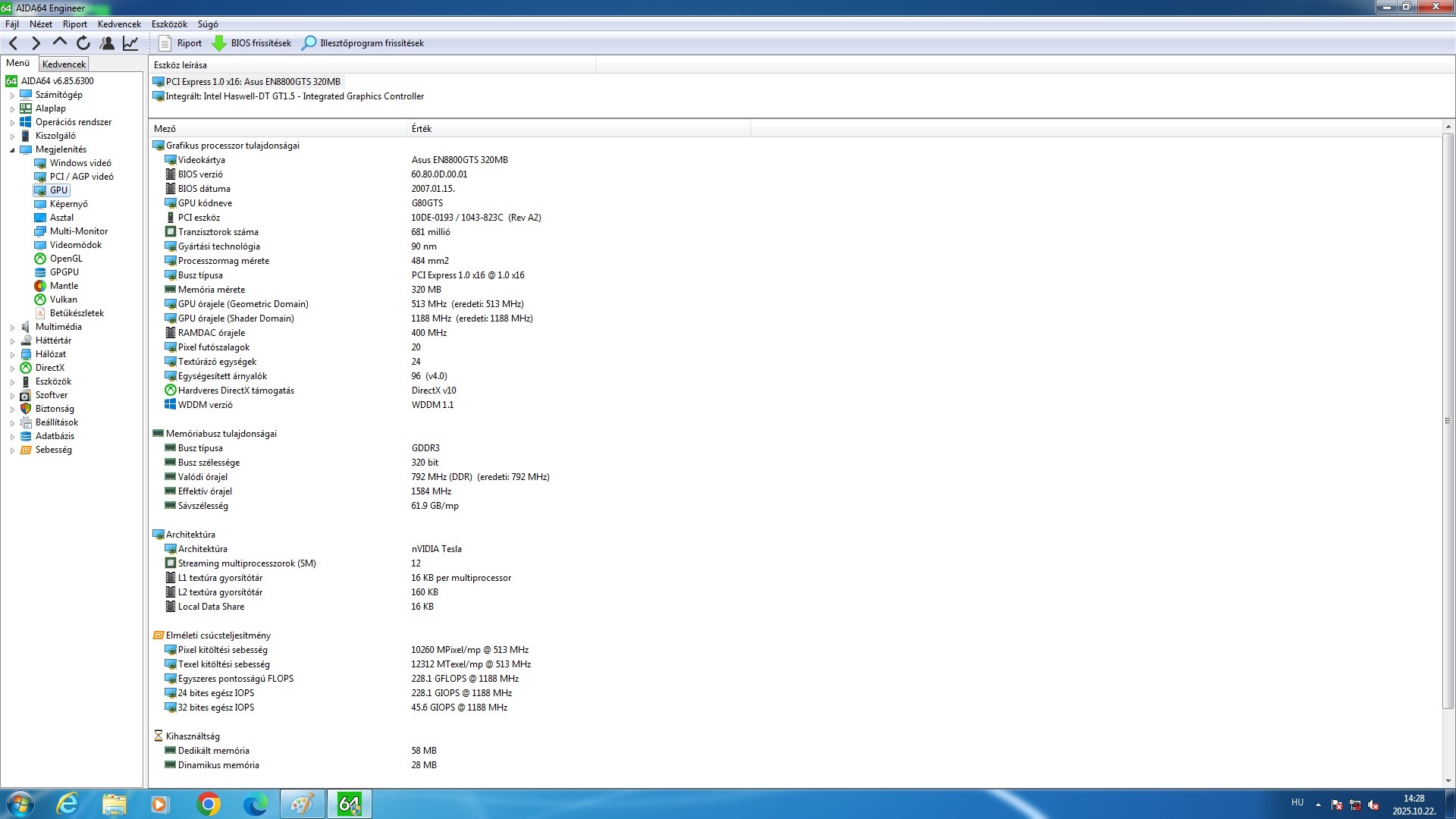1456x819 pixels.
Task: Open the graph chart toolbar icon
Action: (x=130, y=43)
